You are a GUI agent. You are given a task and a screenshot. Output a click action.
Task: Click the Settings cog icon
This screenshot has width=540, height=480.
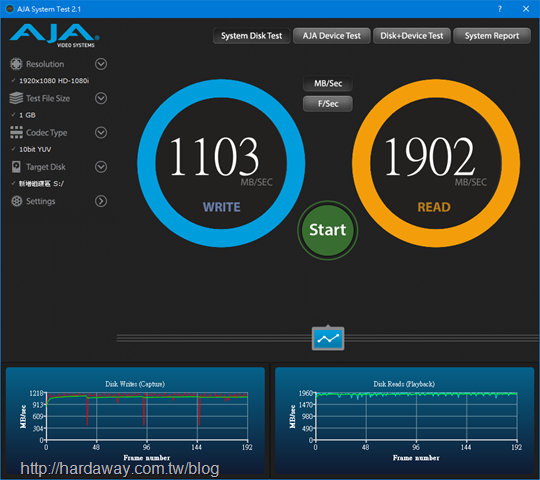point(17,201)
